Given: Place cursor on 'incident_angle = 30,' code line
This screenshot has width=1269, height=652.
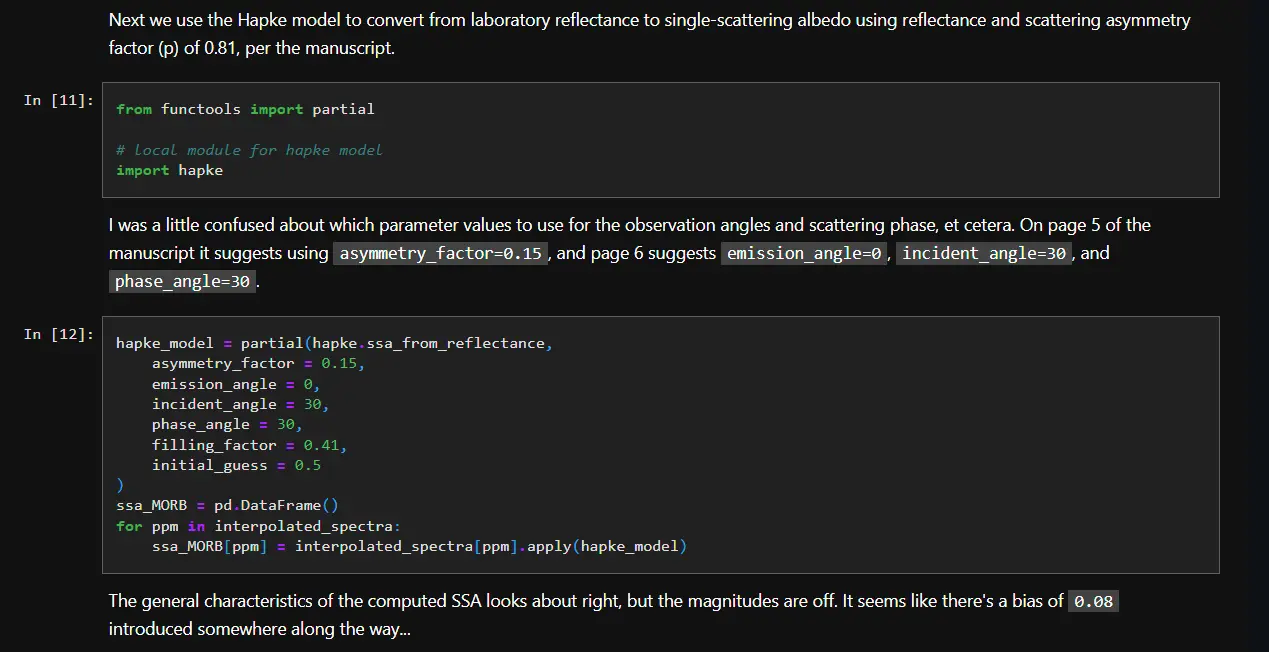Looking at the screenshot, I should (x=240, y=404).
